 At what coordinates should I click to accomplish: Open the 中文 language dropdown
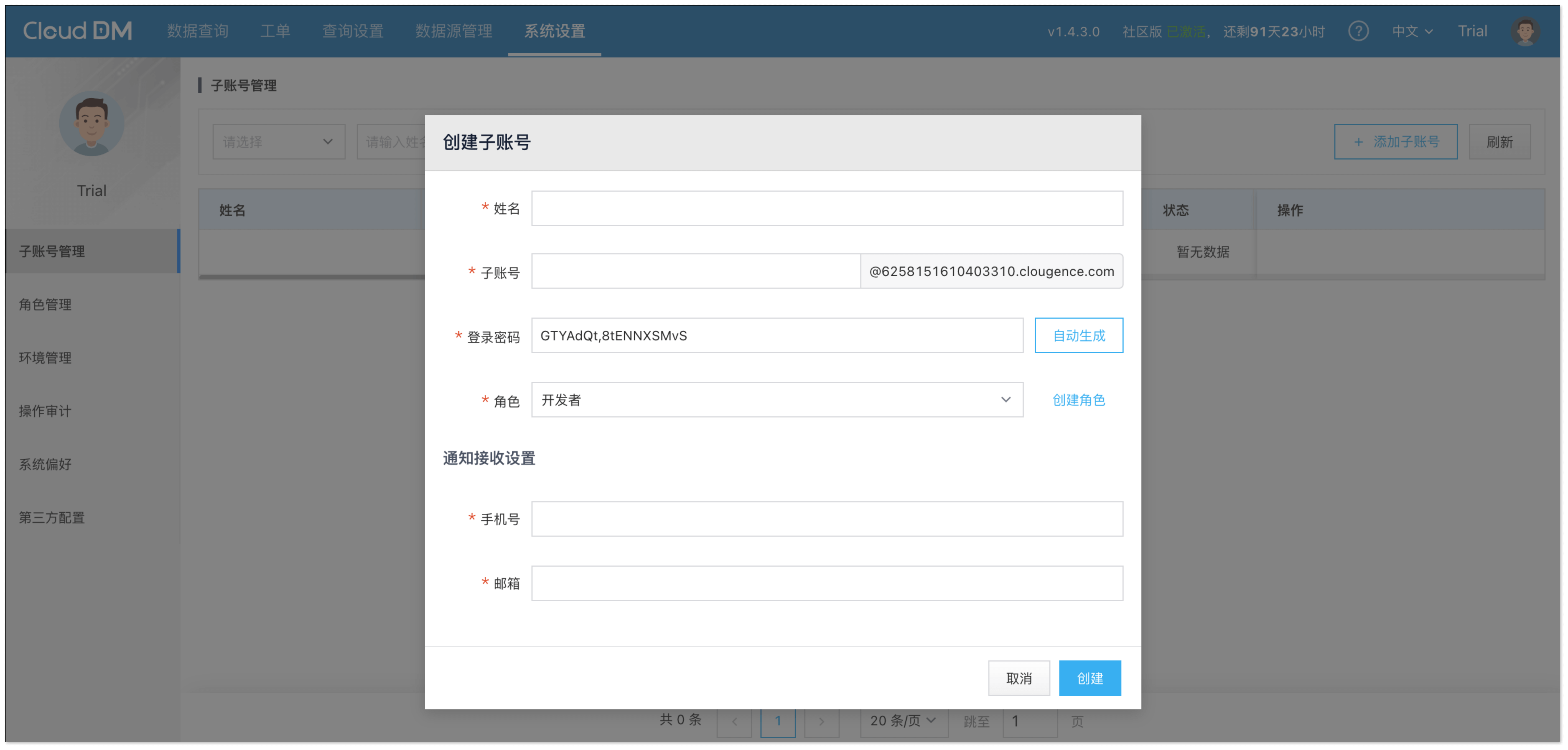pos(1412,31)
